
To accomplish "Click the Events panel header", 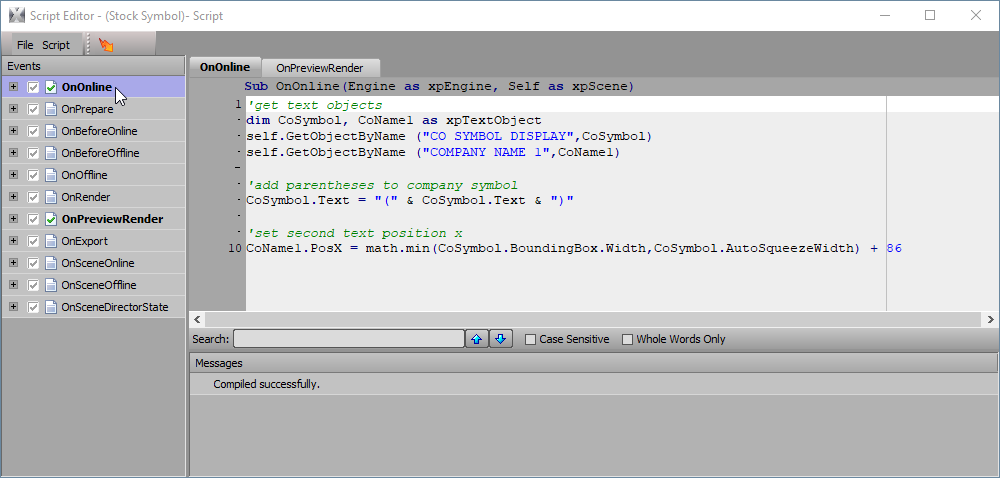I will coord(94,66).
